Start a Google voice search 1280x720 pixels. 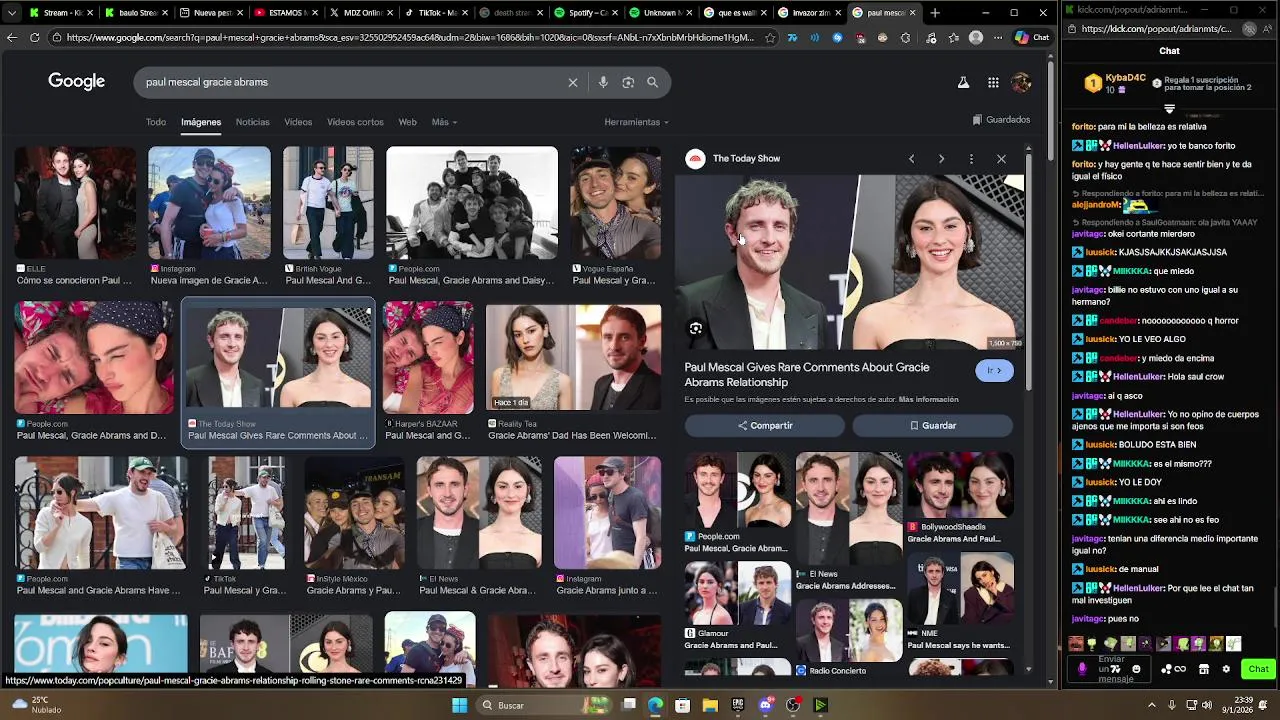coord(603,82)
